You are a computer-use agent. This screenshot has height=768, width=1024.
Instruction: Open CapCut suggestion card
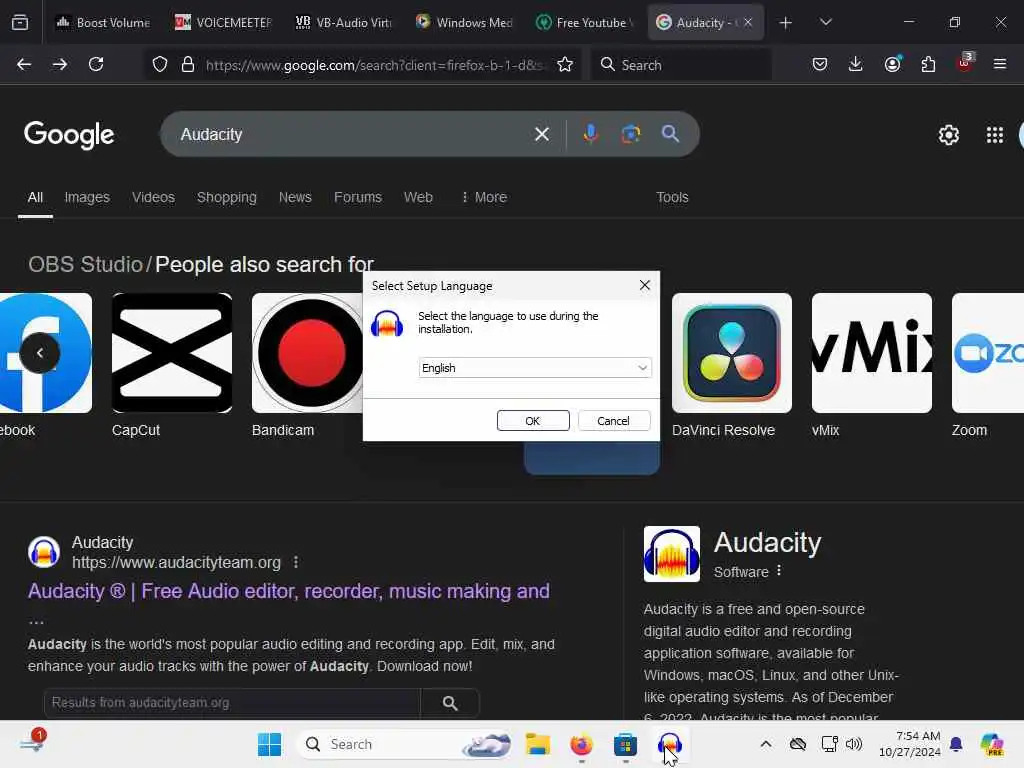(x=172, y=366)
